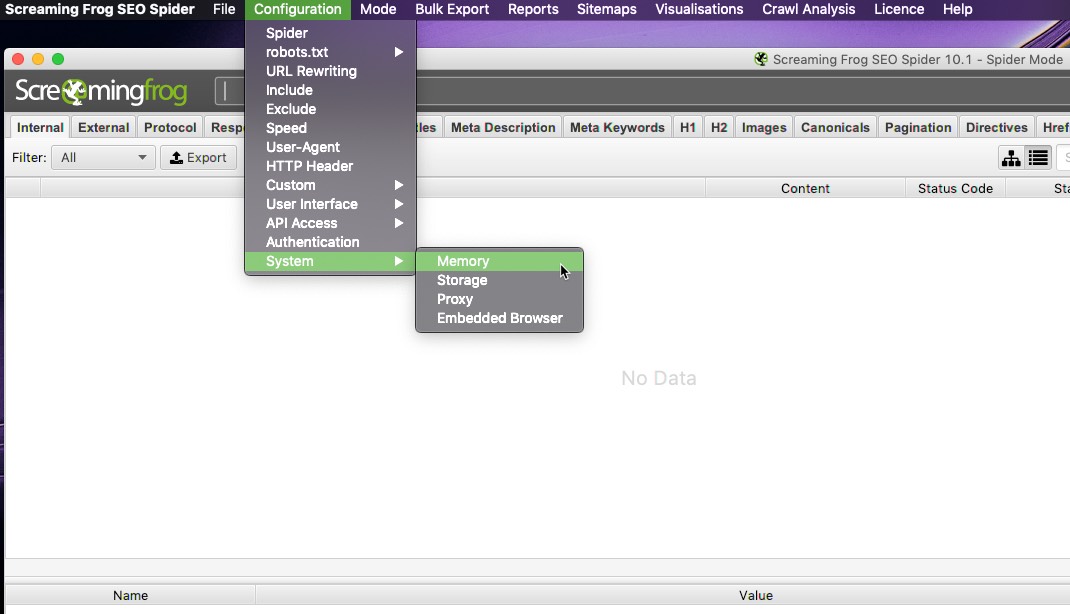Open the Filter All dropdown

103,157
